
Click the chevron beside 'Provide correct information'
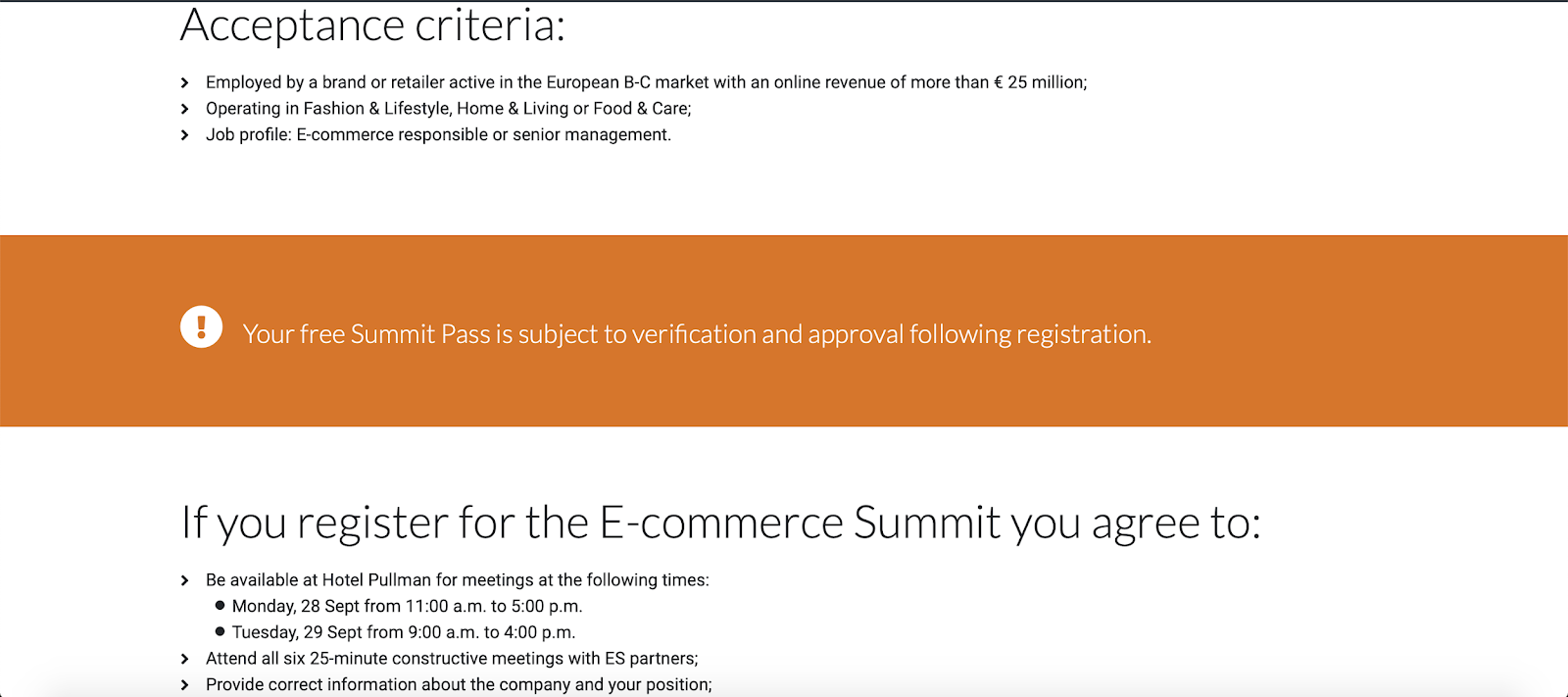pyautogui.click(x=184, y=685)
